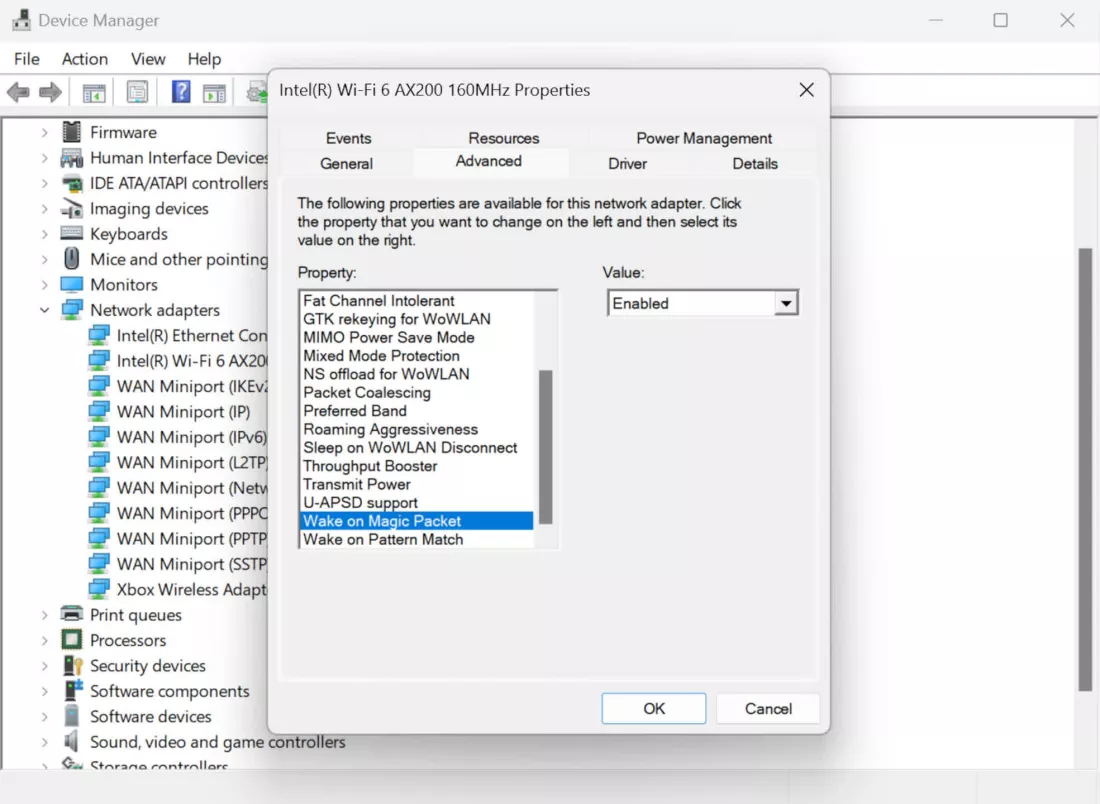Screen dimensions: 1100x804
Task: Select the Intel Ethernet Connection adapter icon
Action: (x=99, y=335)
